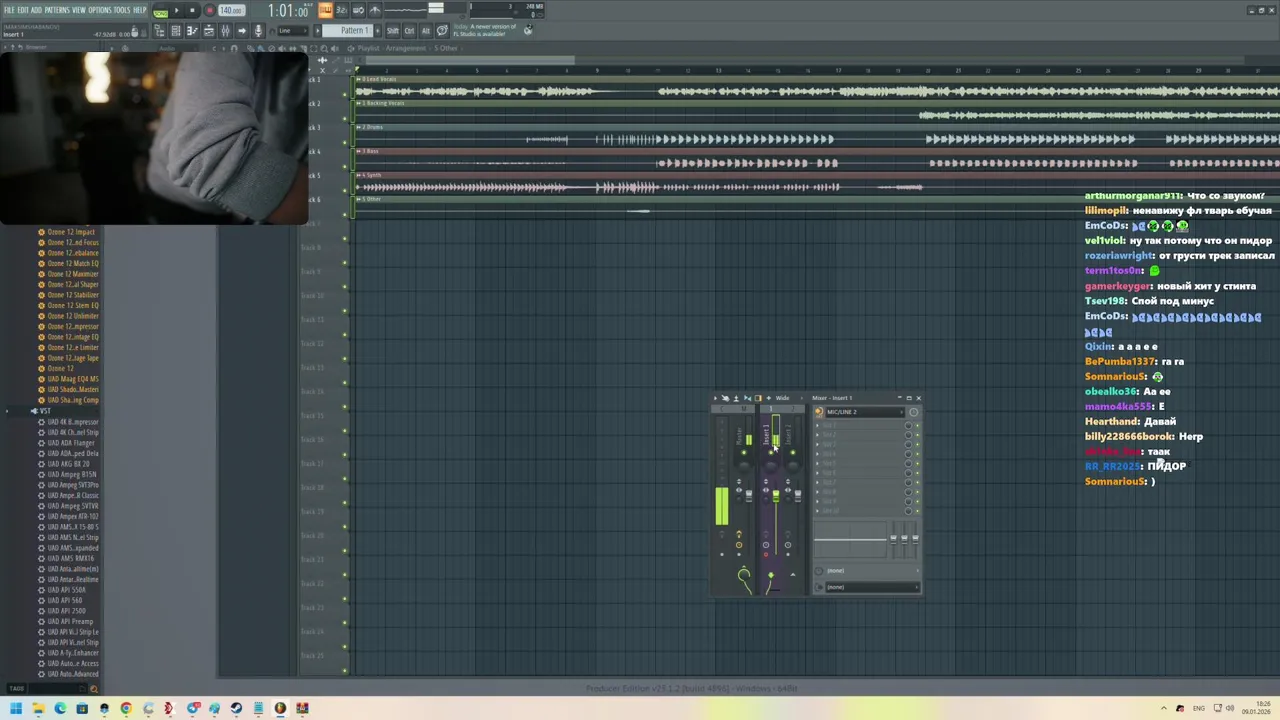Open the HELP menu
Viewport: 1280px width, 720px height.
(x=140, y=10)
